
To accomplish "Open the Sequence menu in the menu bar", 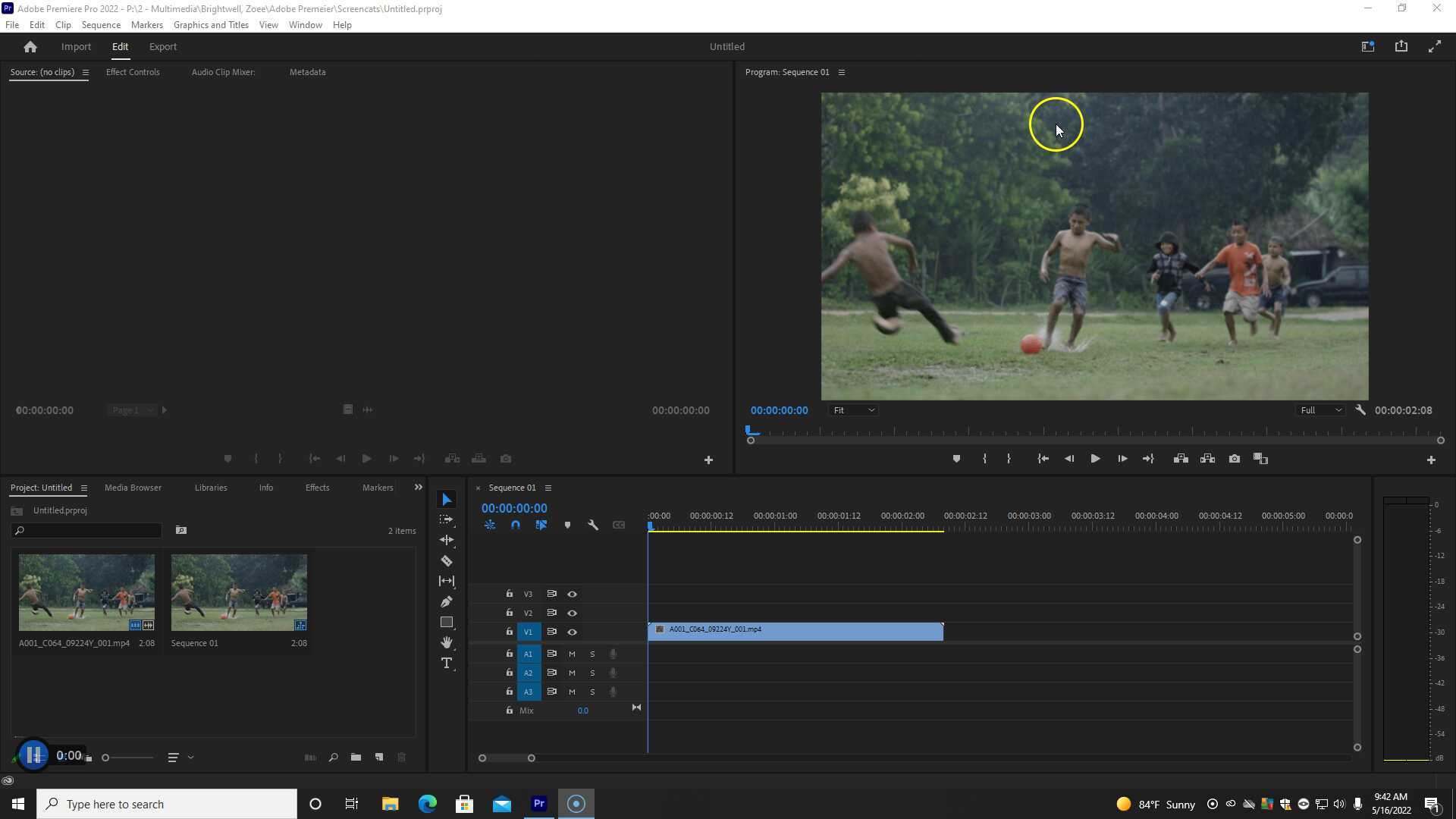I will point(101,24).
